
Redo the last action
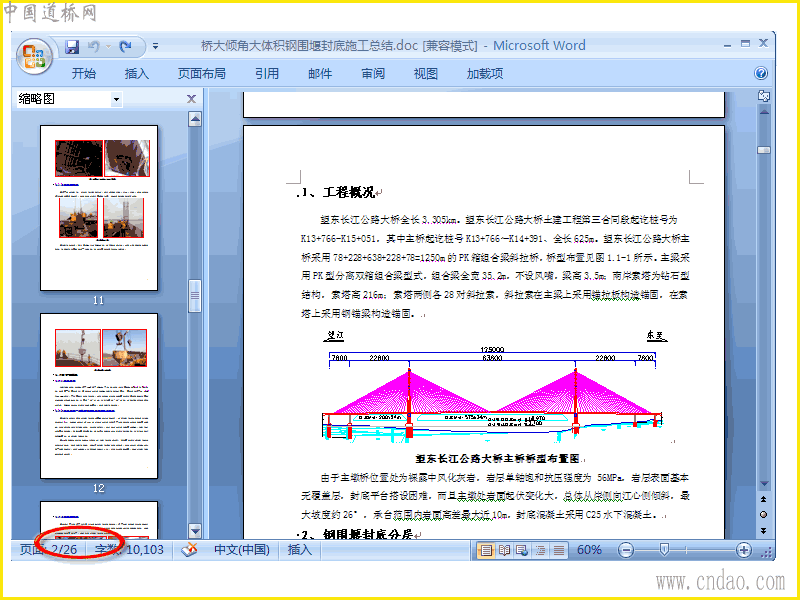tap(126, 47)
